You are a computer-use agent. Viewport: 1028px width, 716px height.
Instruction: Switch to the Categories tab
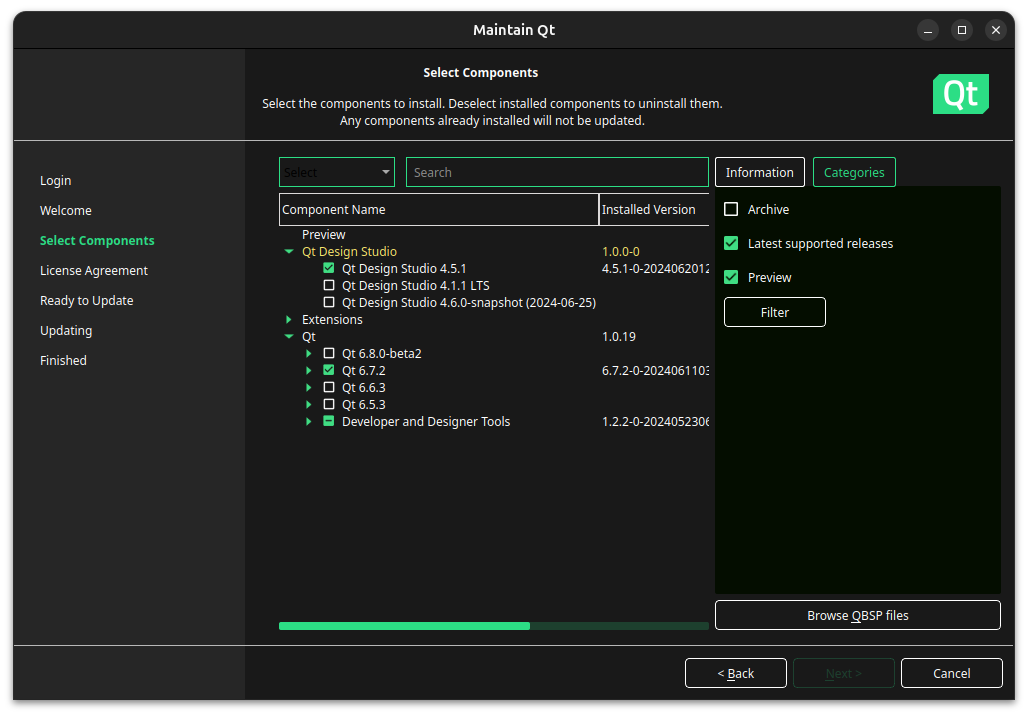(854, 172)
